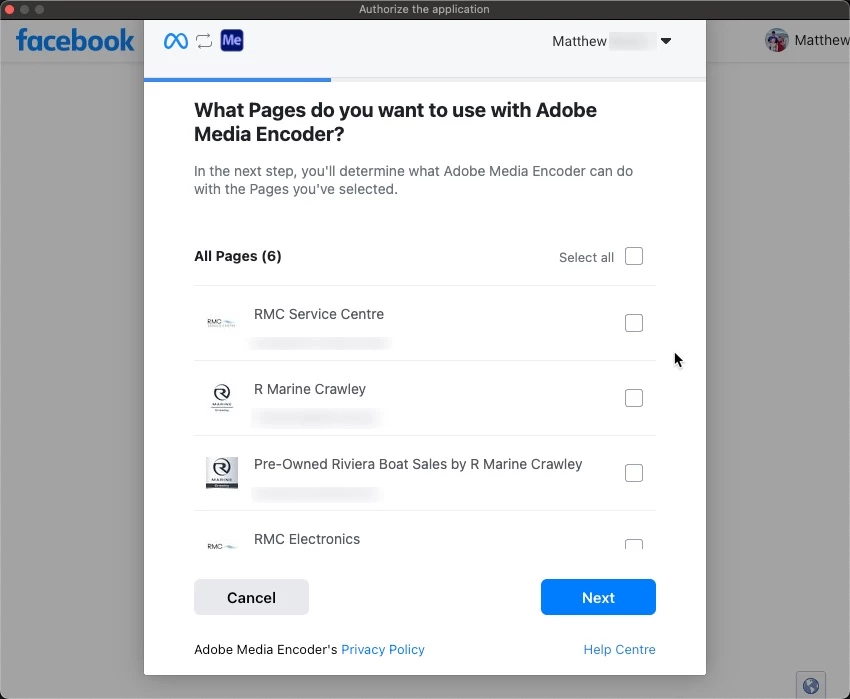Click the Adobe Media Encoder Me icon
The width and height of the screenshot is (850, 699).
[x=232, y=40]
